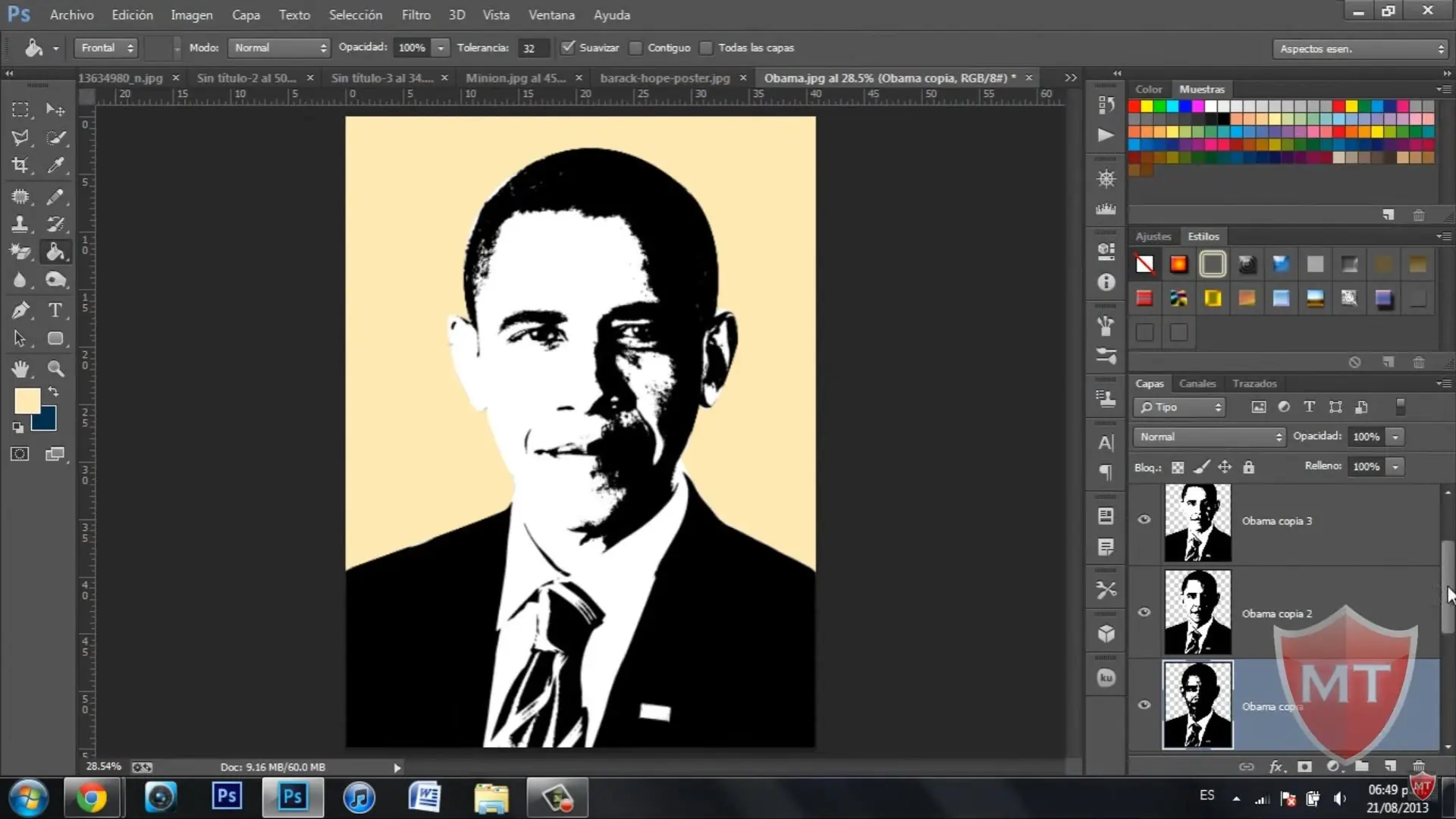Hide the Obama copia 2 layer
Screen dimensions: 1456x819
1144,613
